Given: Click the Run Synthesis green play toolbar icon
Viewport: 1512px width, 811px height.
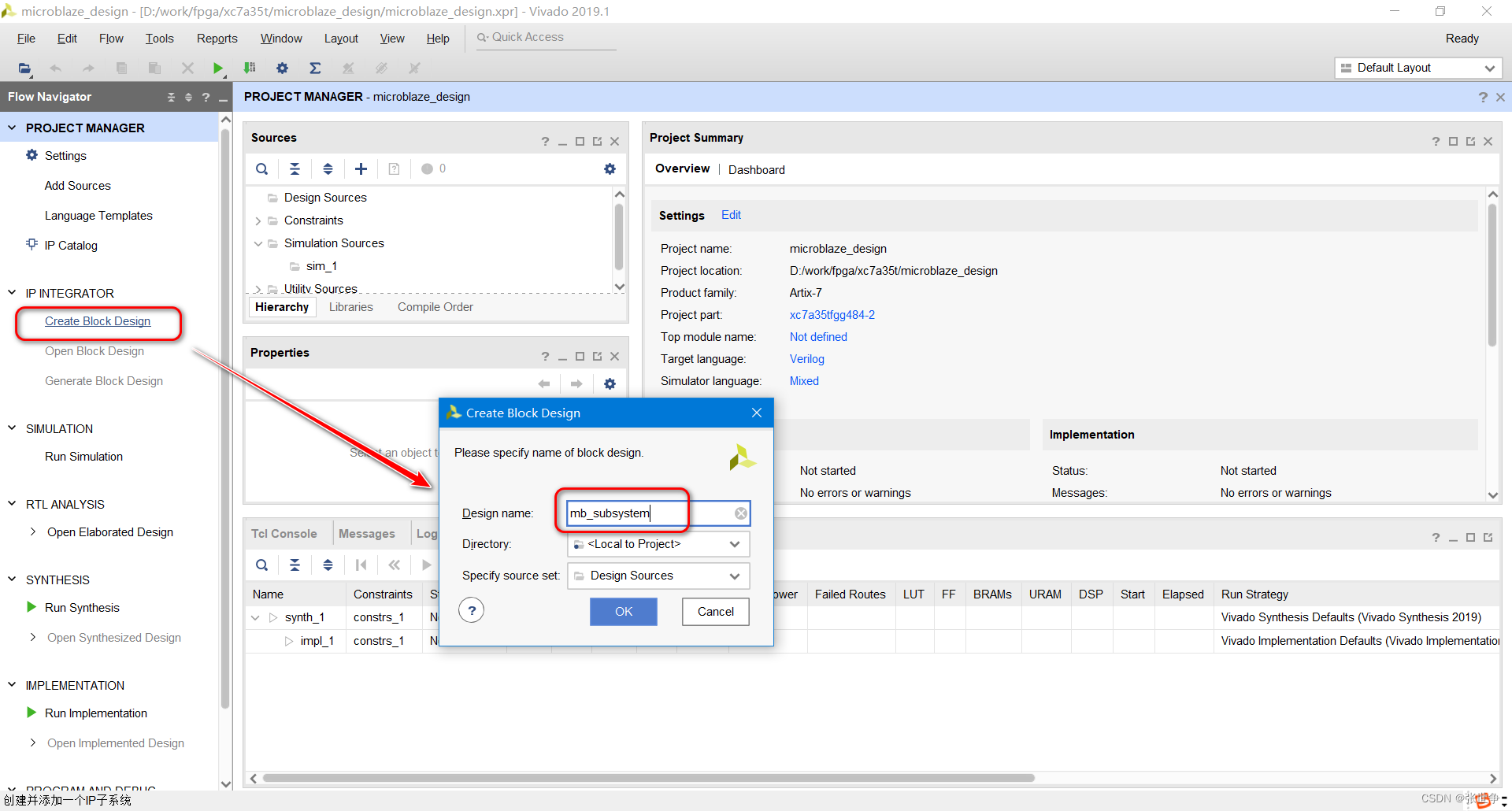Looking at the screenshot, I should point(218,69).
